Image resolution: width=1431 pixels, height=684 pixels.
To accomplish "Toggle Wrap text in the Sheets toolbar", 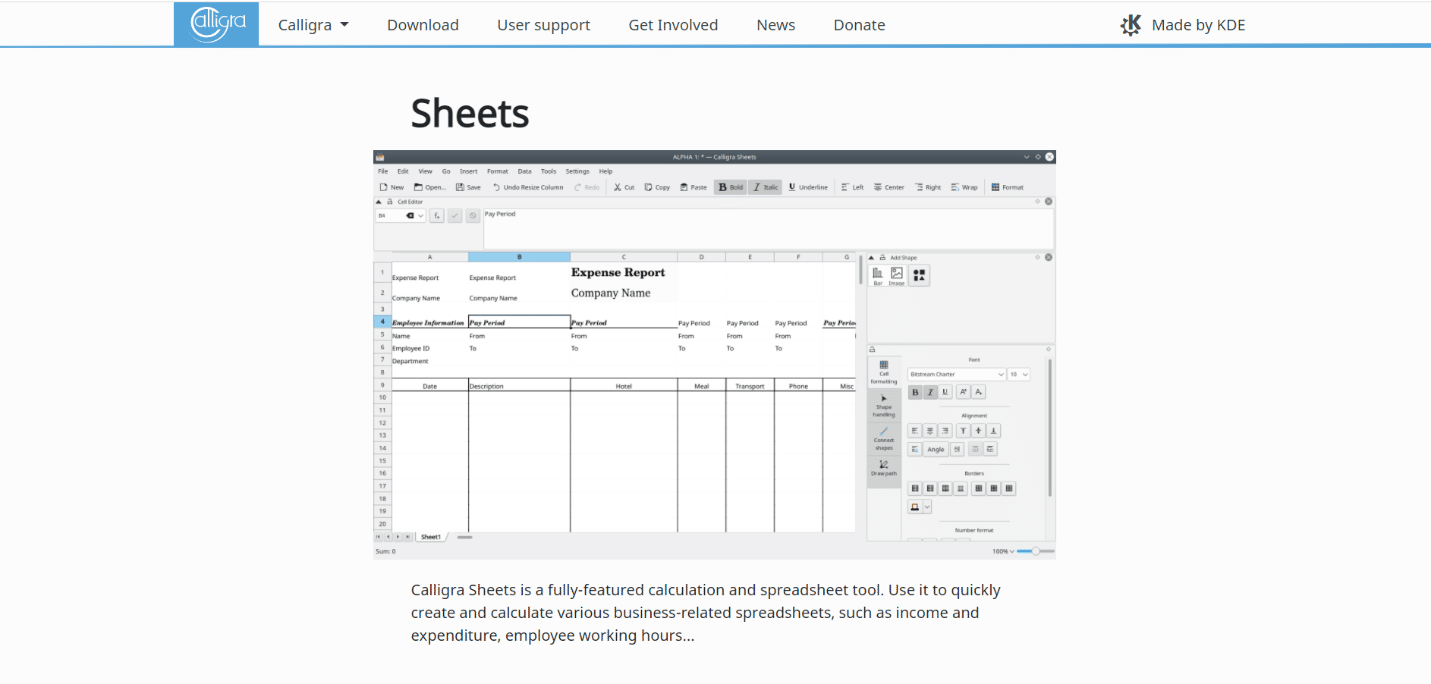I will 965,187.
